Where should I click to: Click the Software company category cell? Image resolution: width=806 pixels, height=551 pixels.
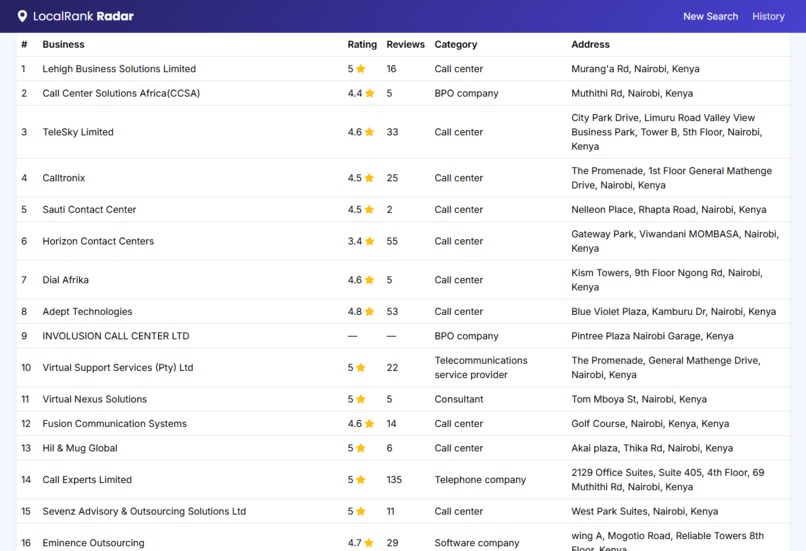[x=477, y=543]
